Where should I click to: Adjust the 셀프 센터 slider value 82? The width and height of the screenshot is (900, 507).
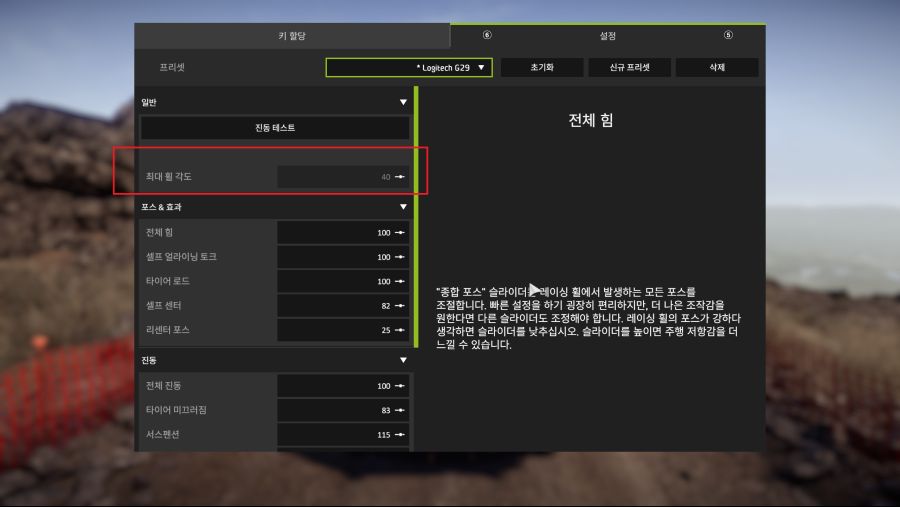pos(343,305)
